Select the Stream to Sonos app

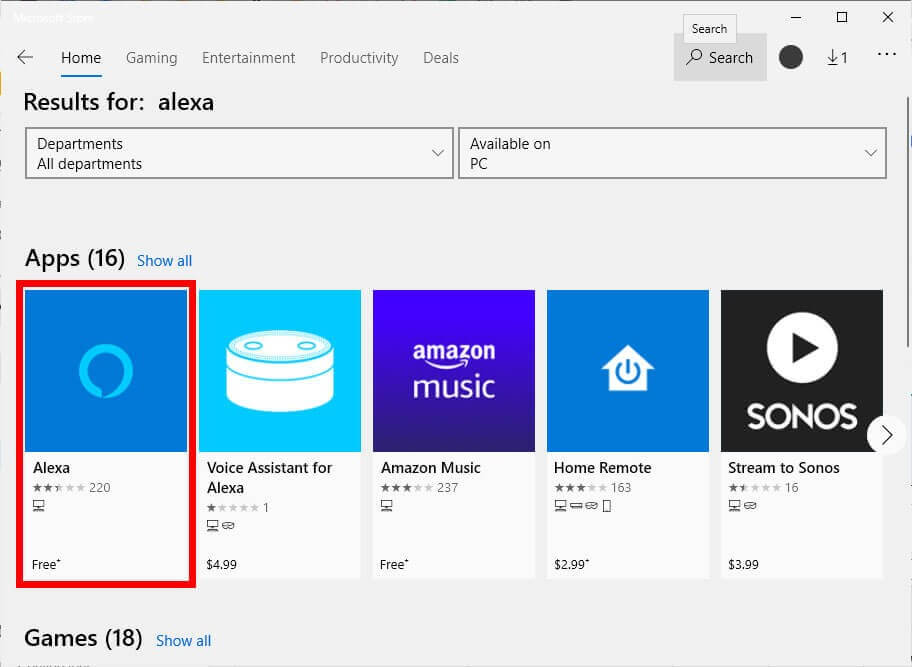click(x=800, y=370)
